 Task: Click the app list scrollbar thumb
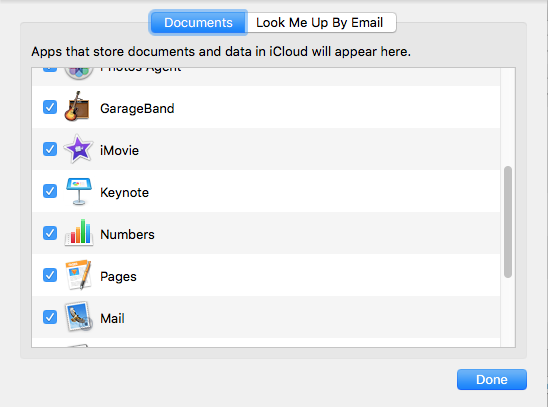(508, 222)
